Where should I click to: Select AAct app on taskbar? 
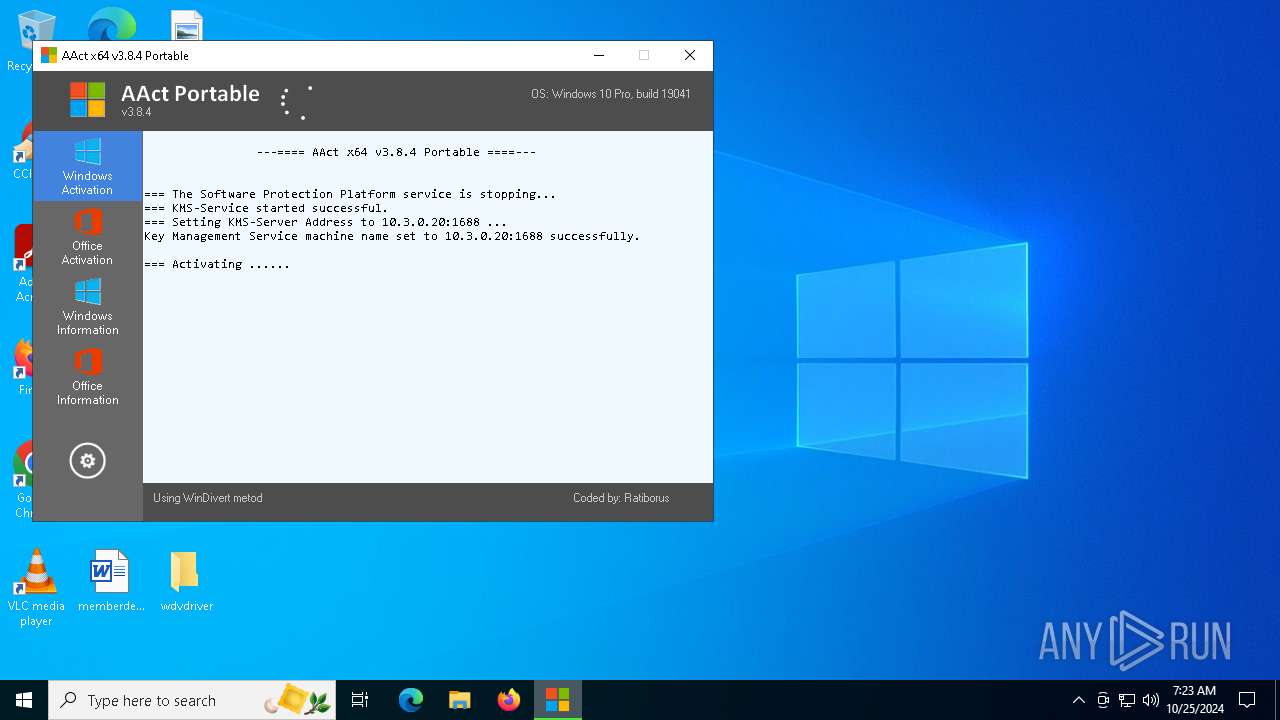click(x=557, y=700)
